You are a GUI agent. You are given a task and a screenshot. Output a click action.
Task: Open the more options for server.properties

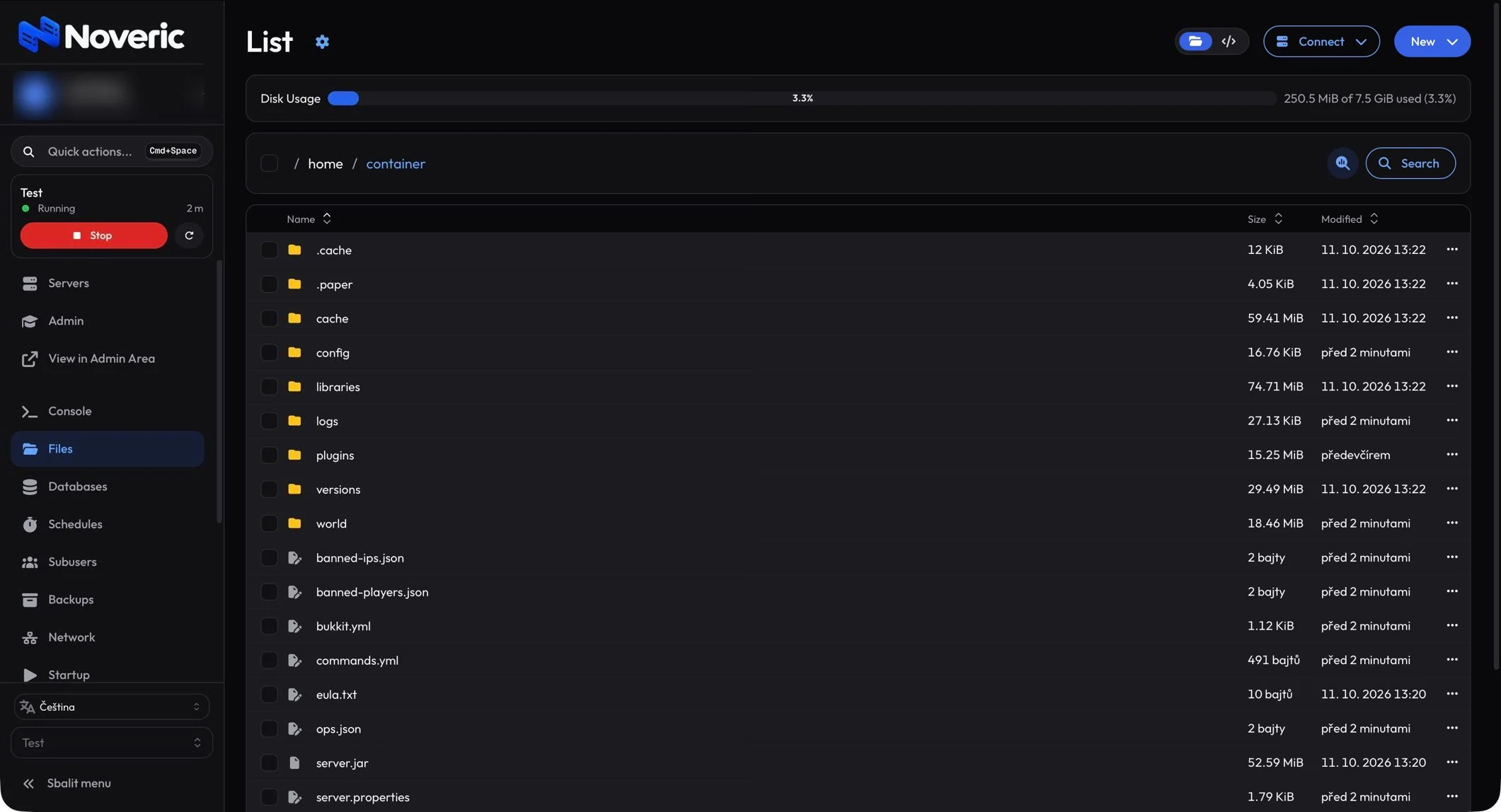pos(1452,796)
